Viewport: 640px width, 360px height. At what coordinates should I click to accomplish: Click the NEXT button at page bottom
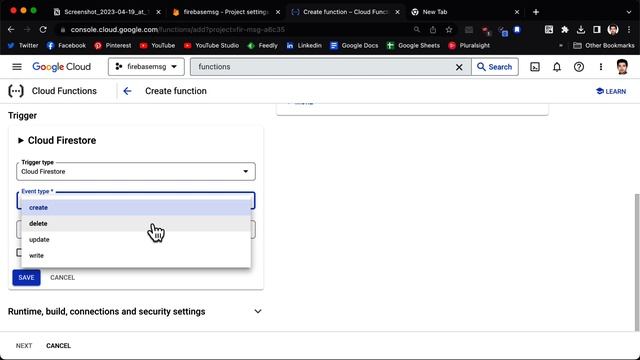click(x=24, y=346)
